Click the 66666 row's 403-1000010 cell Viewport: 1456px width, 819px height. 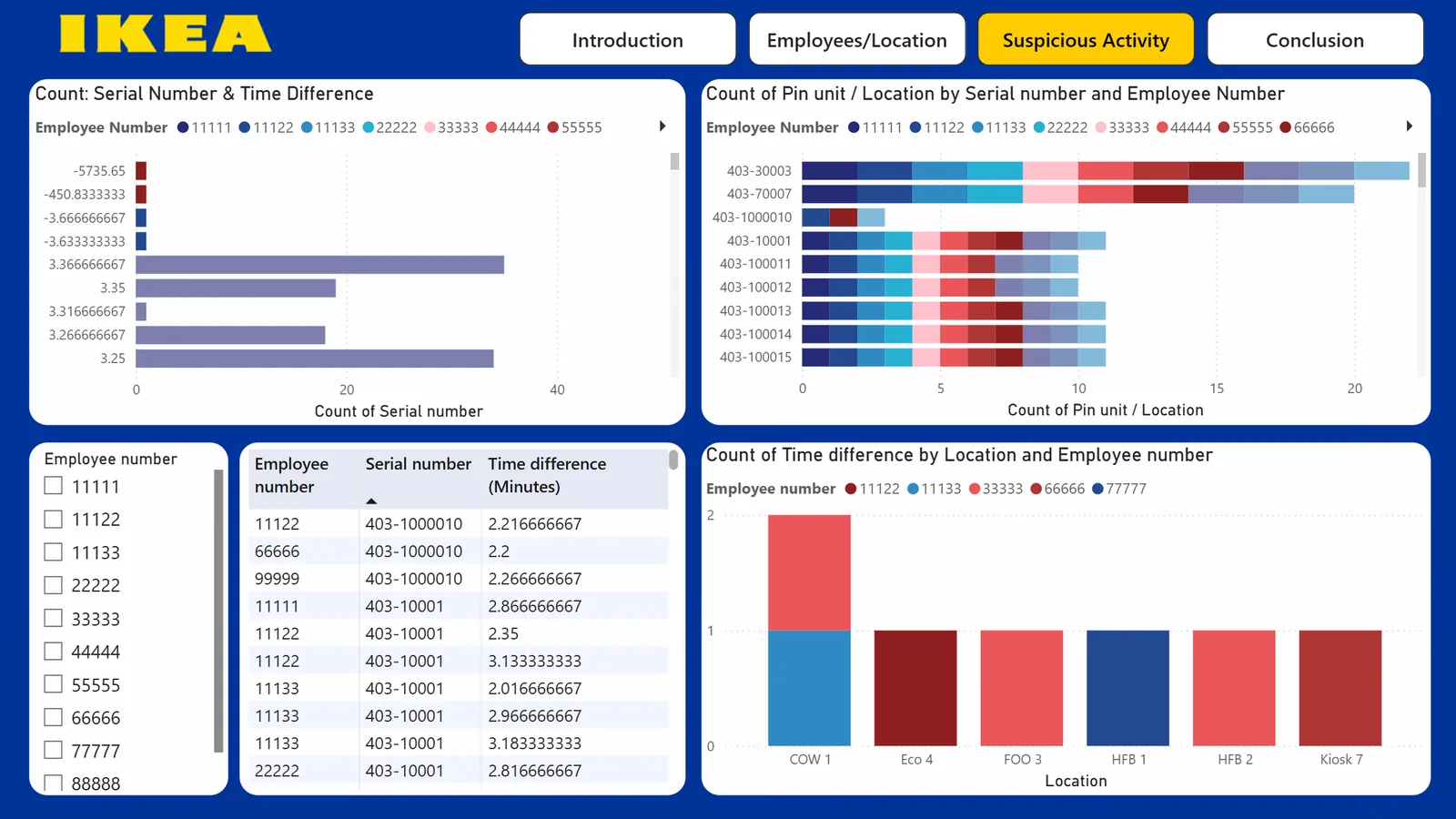(413, 551)
